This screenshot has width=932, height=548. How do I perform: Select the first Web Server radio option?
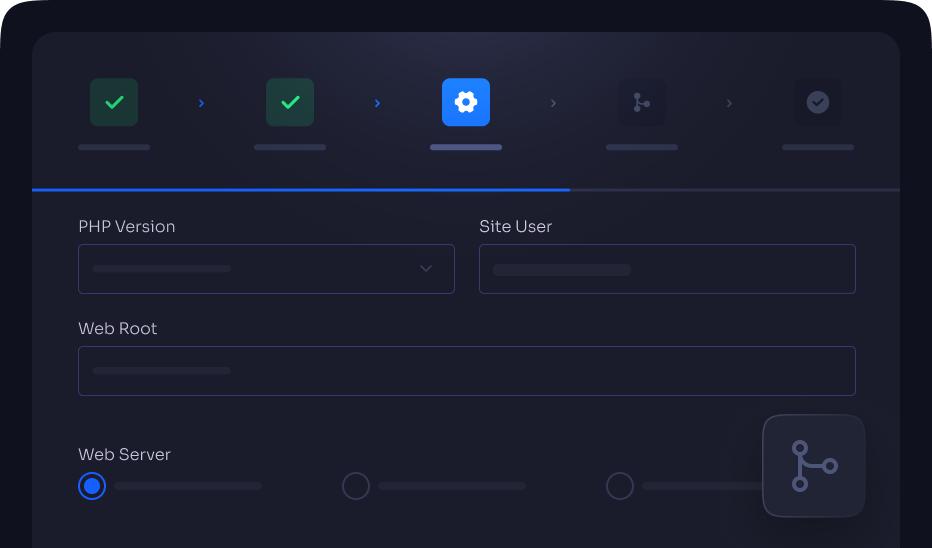point(92,486)
